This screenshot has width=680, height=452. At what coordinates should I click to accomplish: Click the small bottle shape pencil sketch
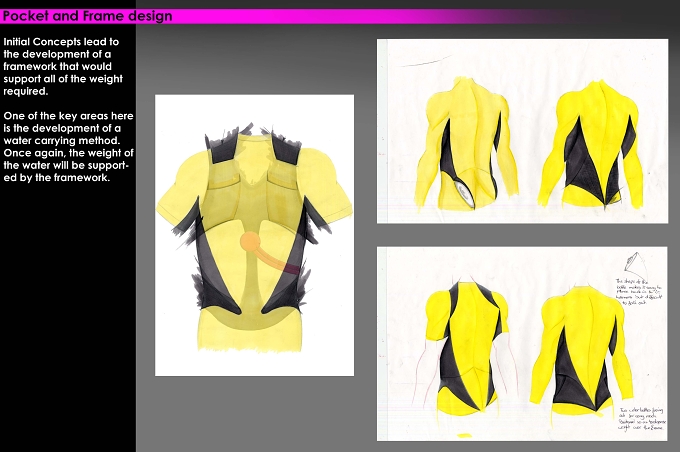(633, 264)
